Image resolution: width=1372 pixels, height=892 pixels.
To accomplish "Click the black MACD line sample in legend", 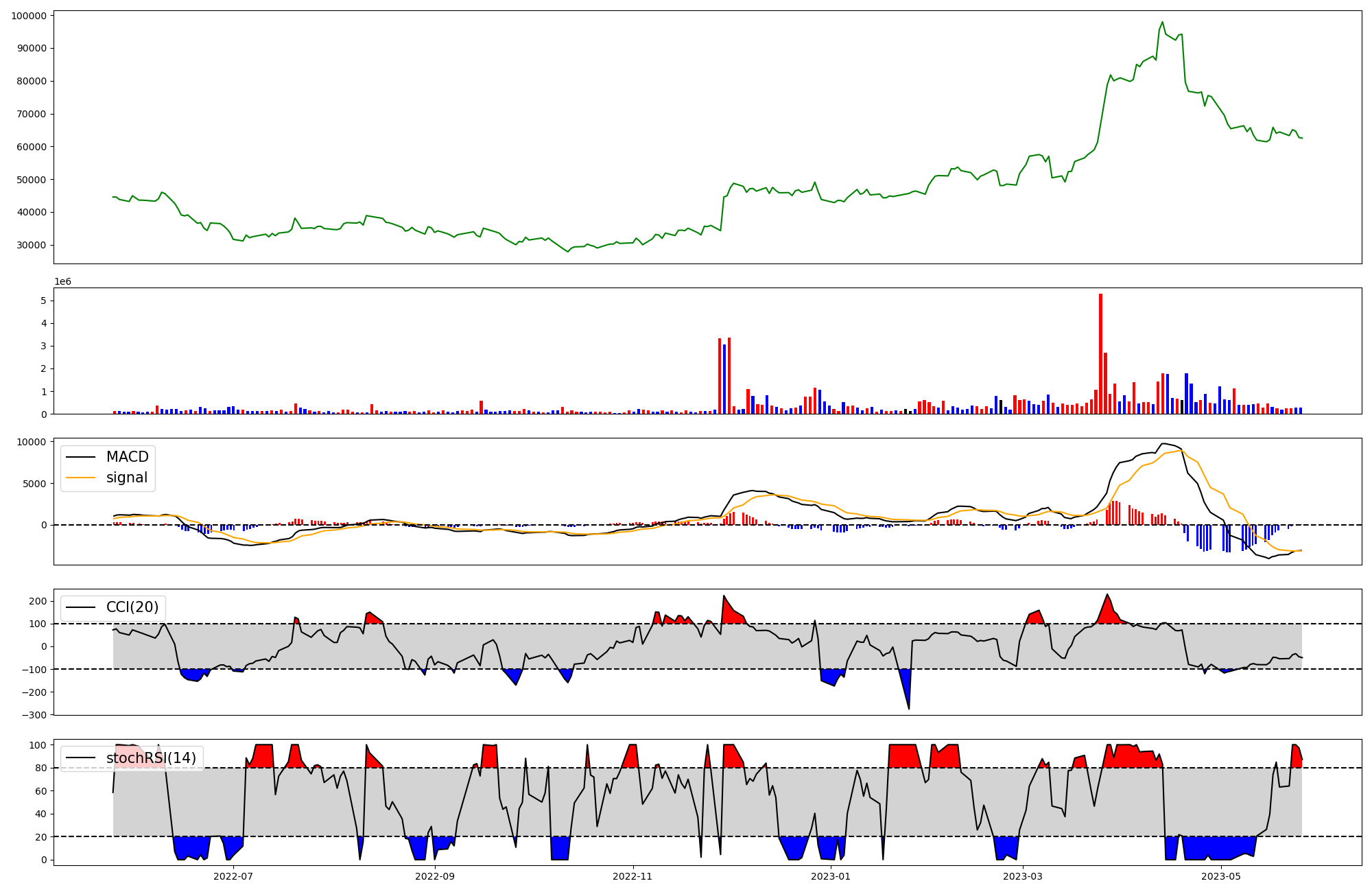I will pos(81,457).
